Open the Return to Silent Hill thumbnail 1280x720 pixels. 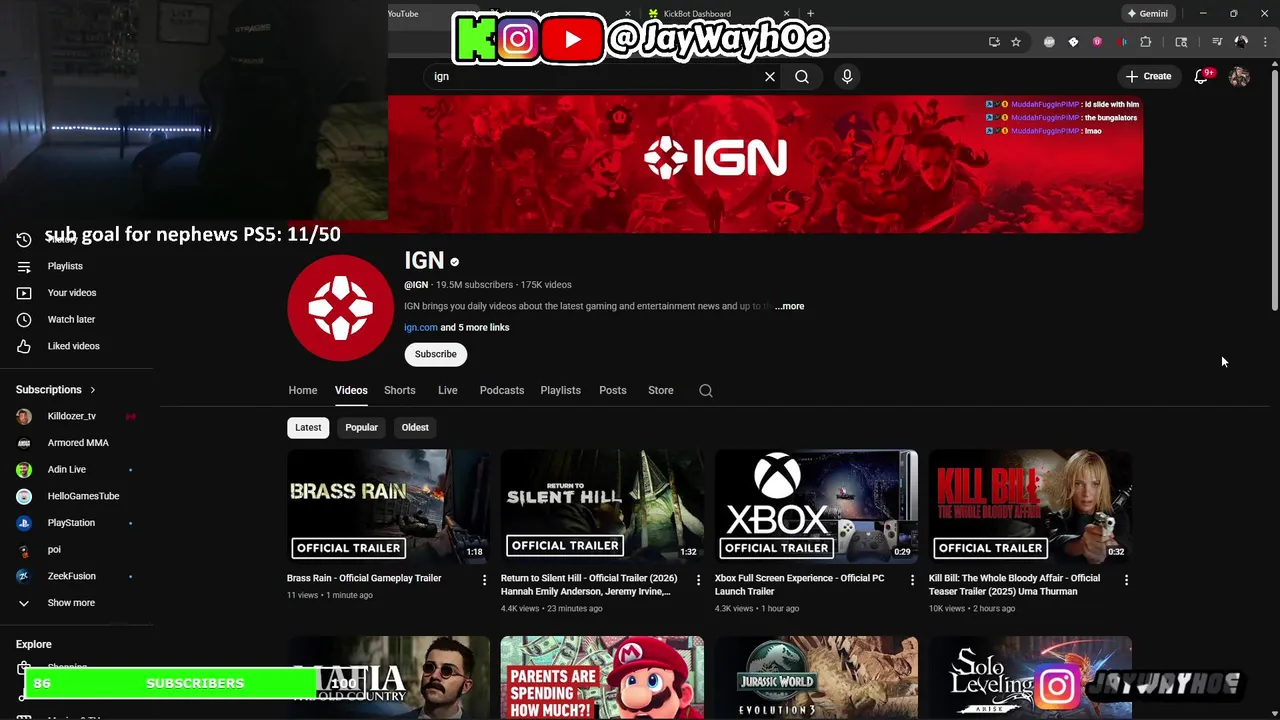point(602,506)
